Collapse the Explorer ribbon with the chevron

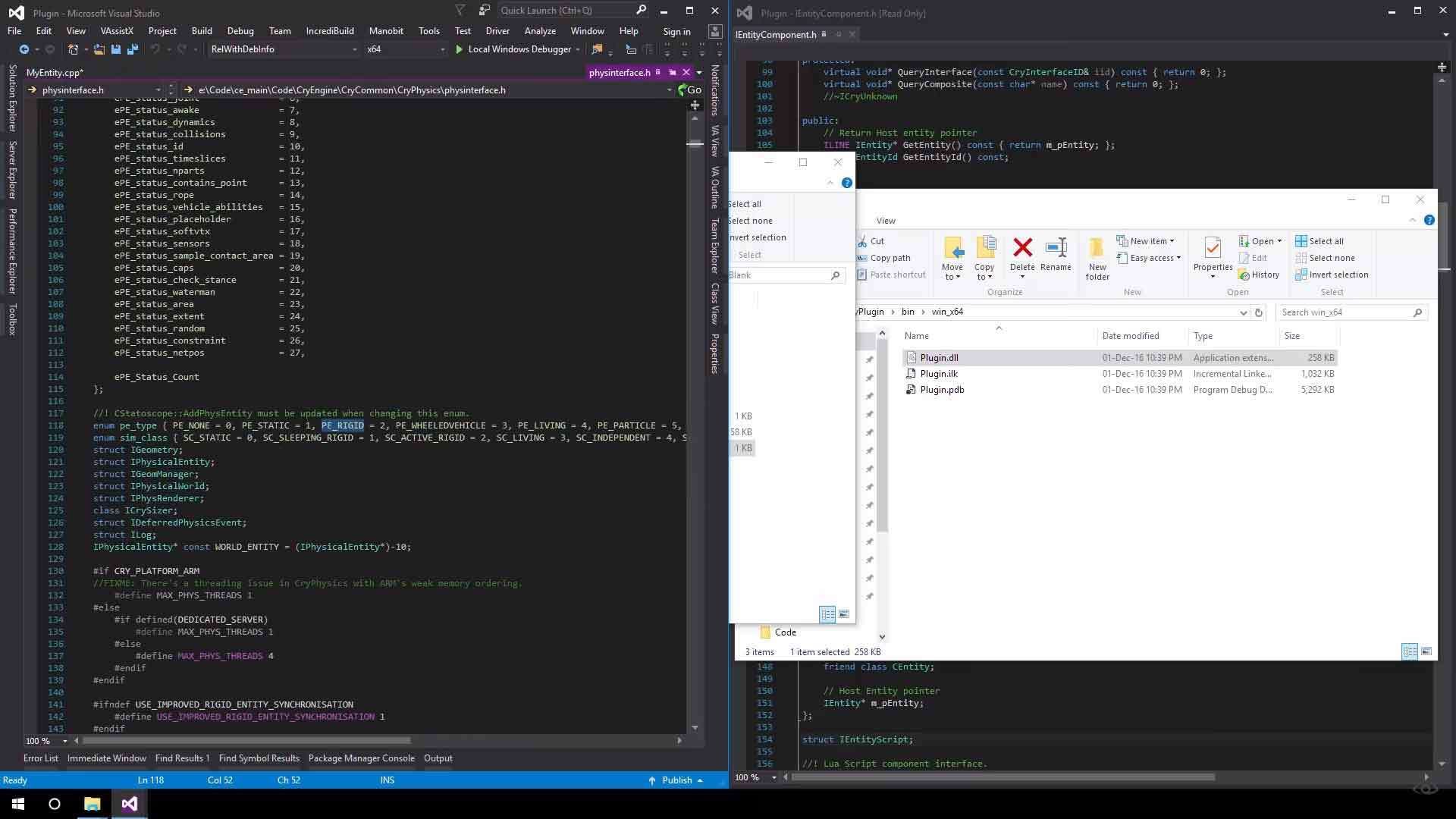pos(1412,220)
